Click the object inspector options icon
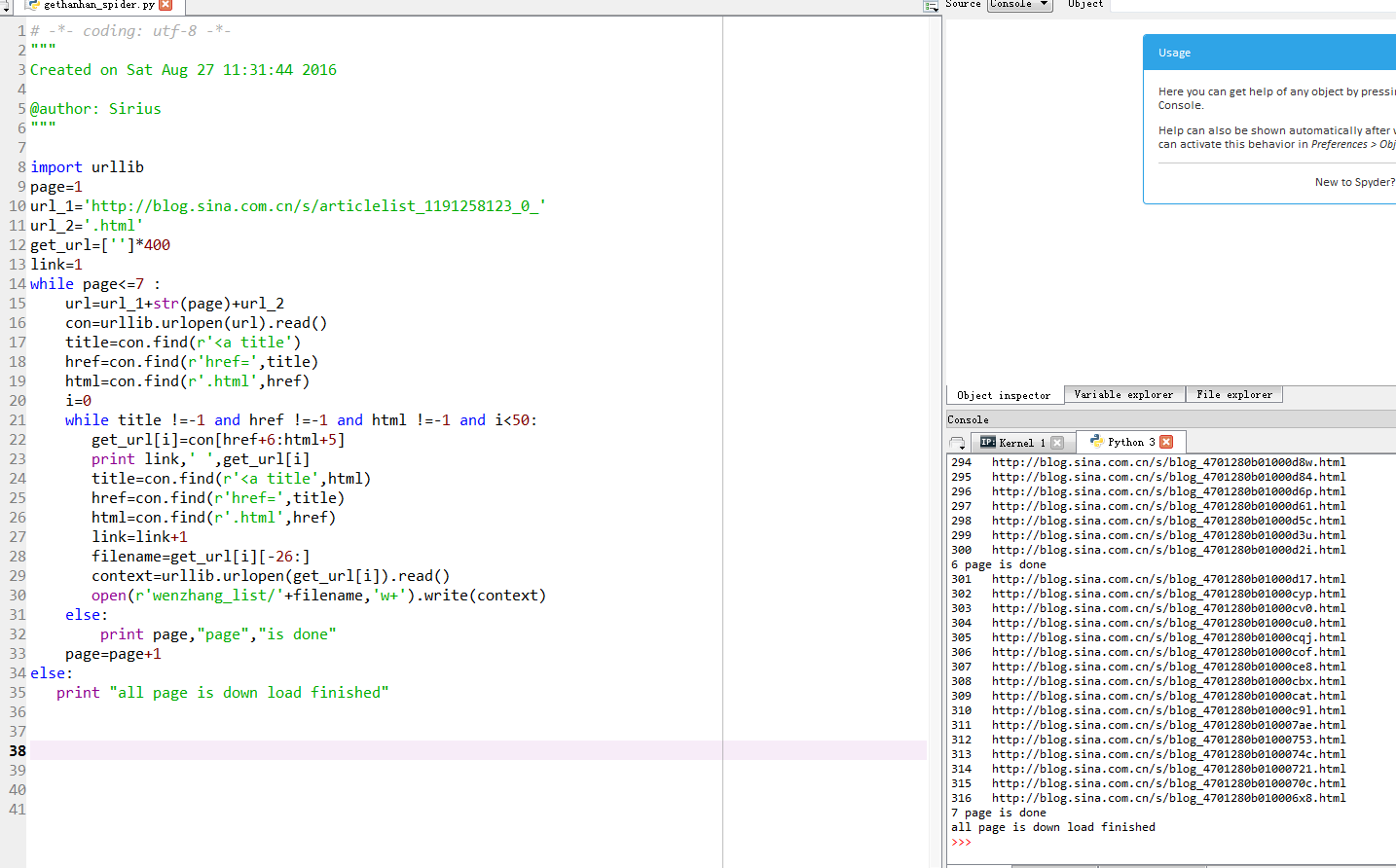This screenshot has width=1396, height=868. 930,7
